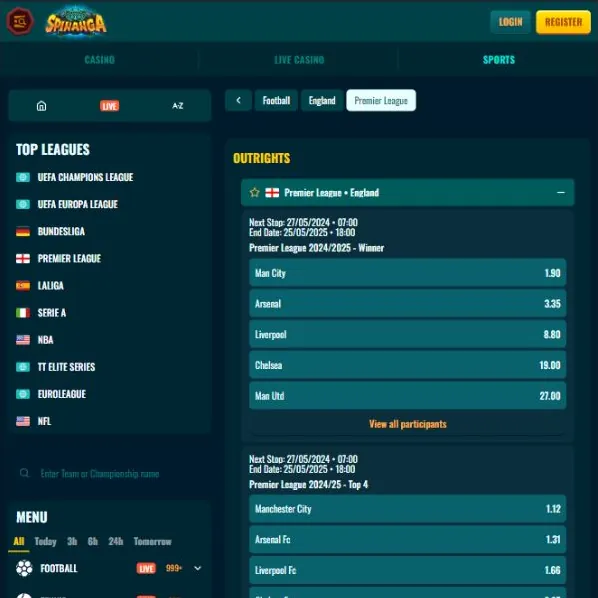The width and height of the screenshot is (598, 598).
Task: Open UEFA Champions League in Top Leagues
Action: point(85,177)
